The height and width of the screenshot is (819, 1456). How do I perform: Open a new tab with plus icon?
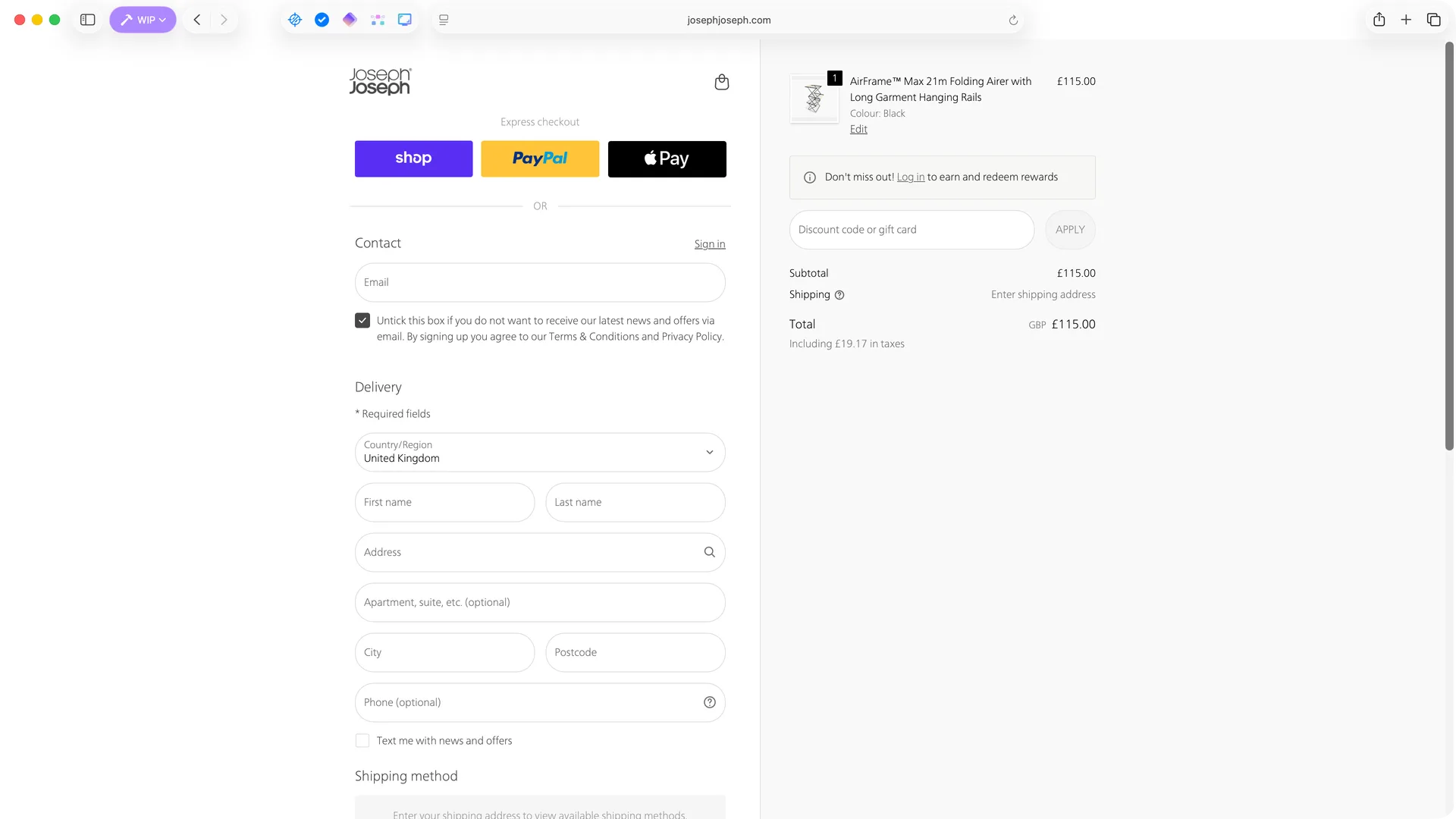1406,20
